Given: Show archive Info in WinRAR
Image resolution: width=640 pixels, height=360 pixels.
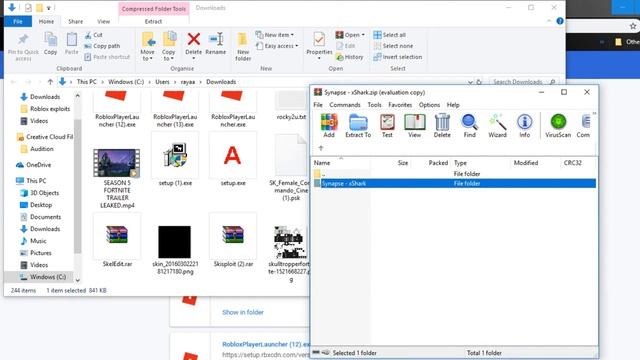Looking at the screenshot, I should click(524, 126).
